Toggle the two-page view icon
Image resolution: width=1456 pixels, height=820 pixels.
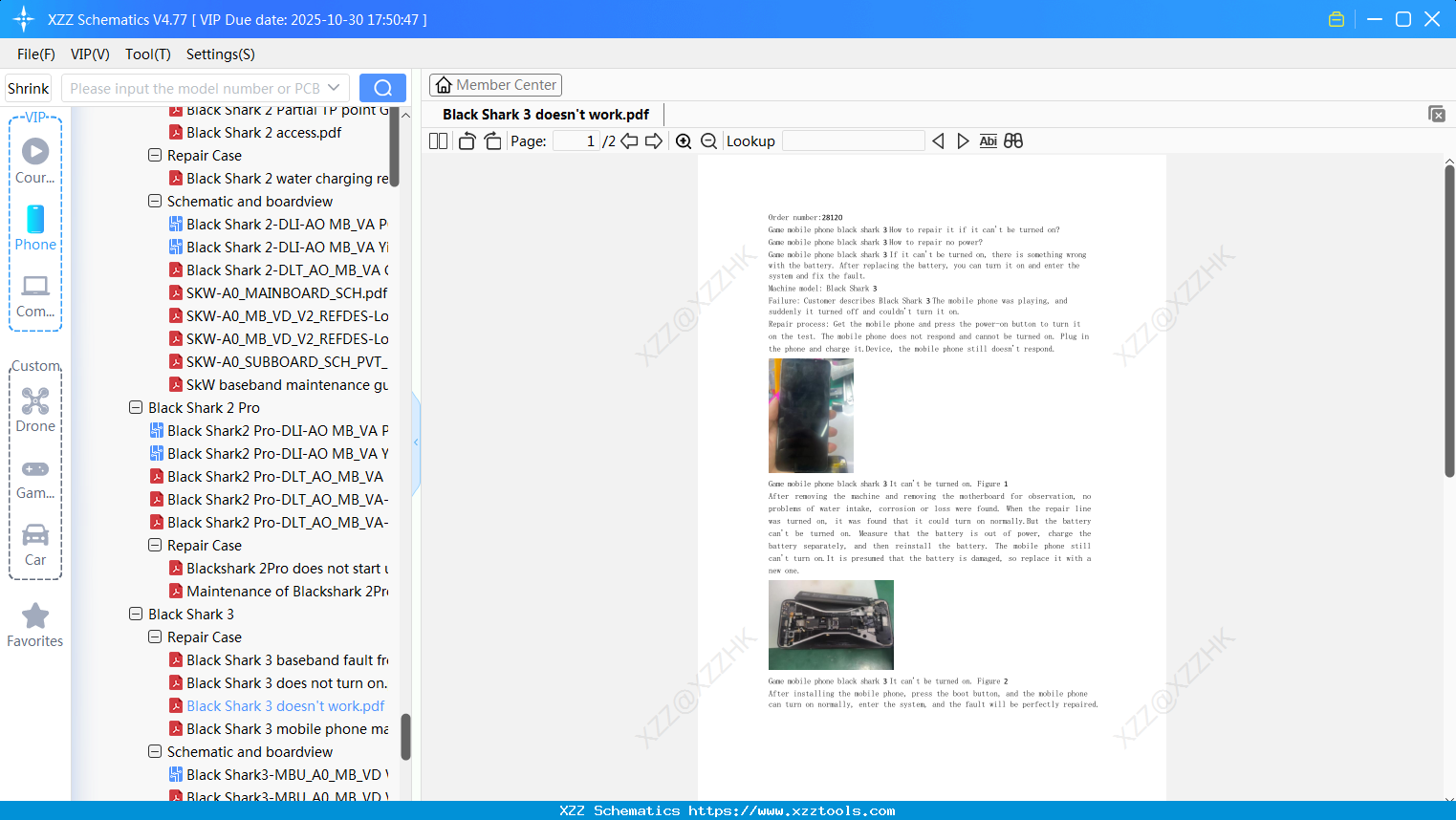coord(438,141)
